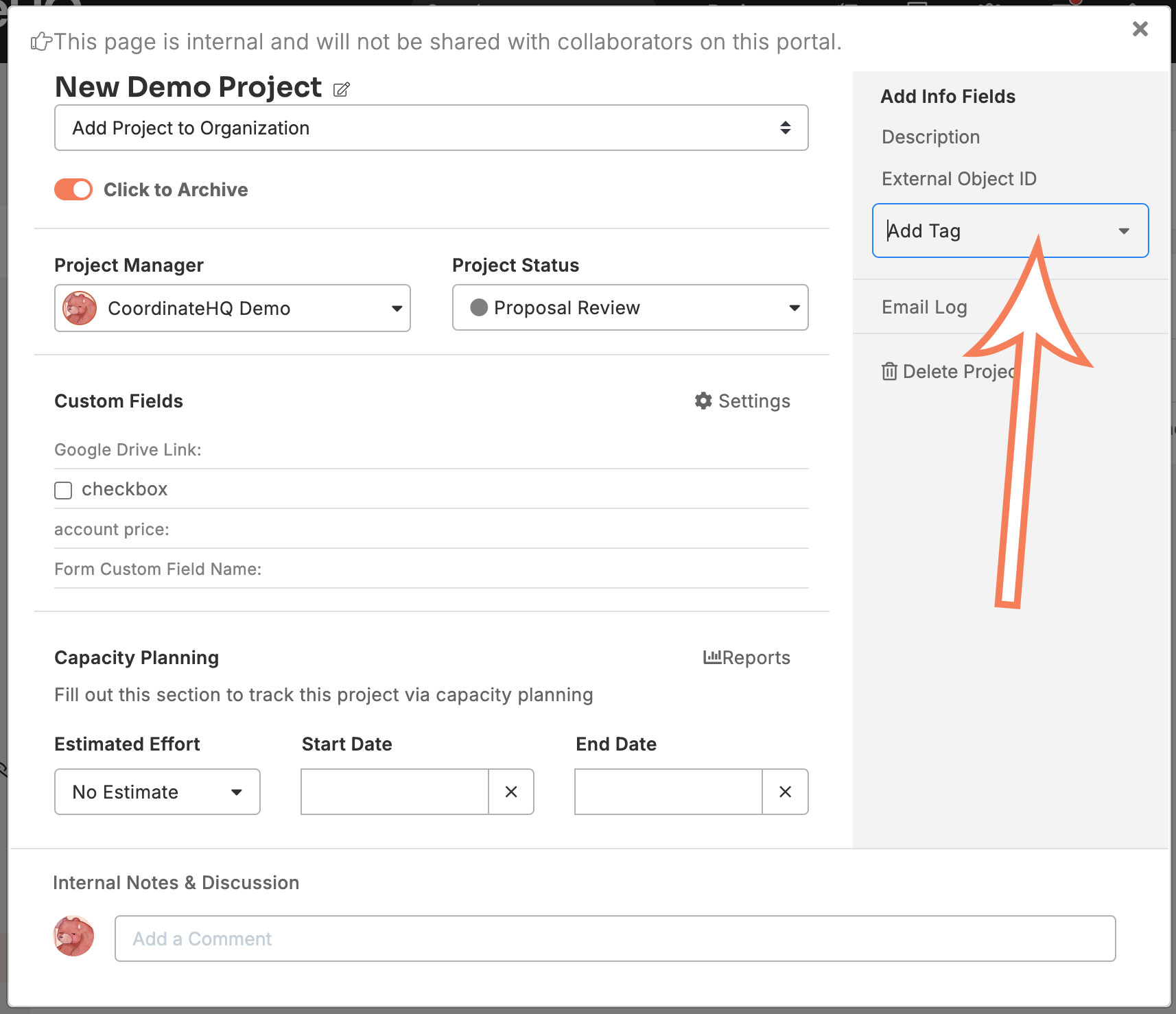Add the External Object ID field
The image size is (1176, 1014).
[959, 179]
